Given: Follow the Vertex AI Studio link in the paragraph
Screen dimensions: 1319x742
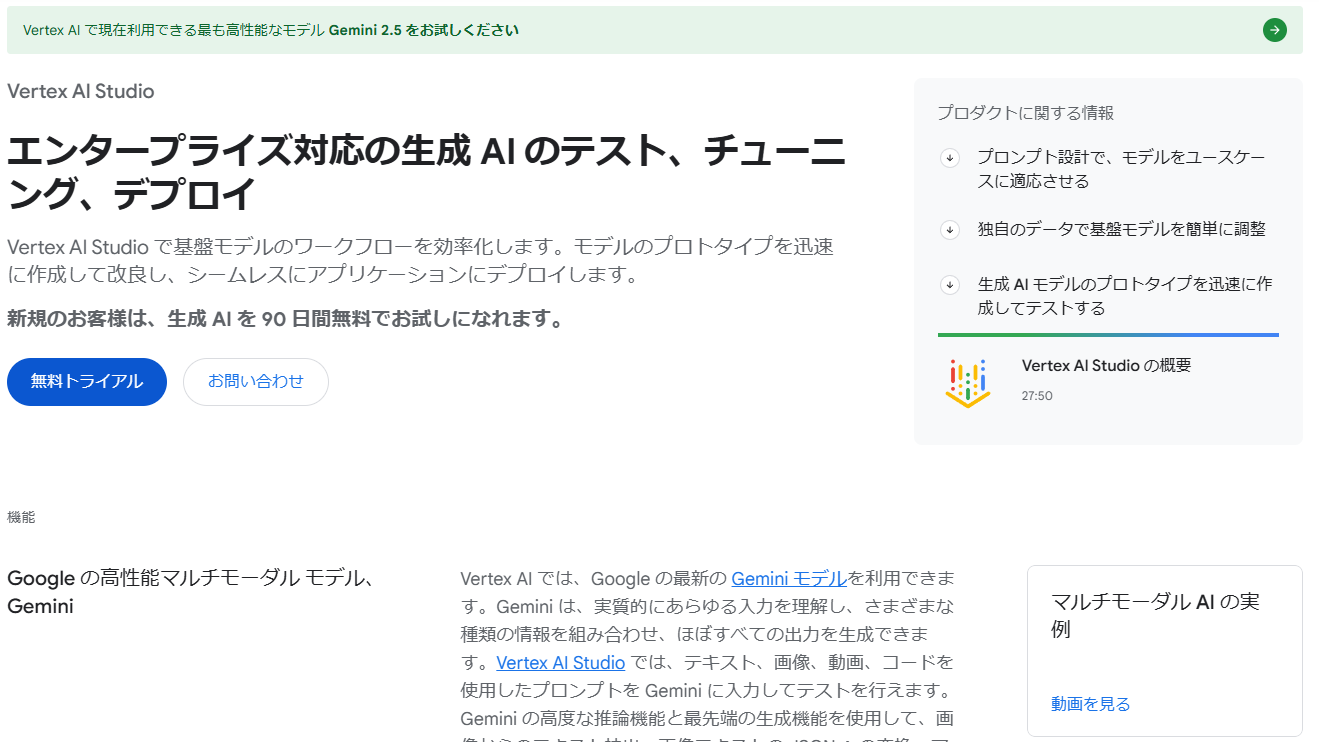Looking at the screenshot, I should (560, 663).
